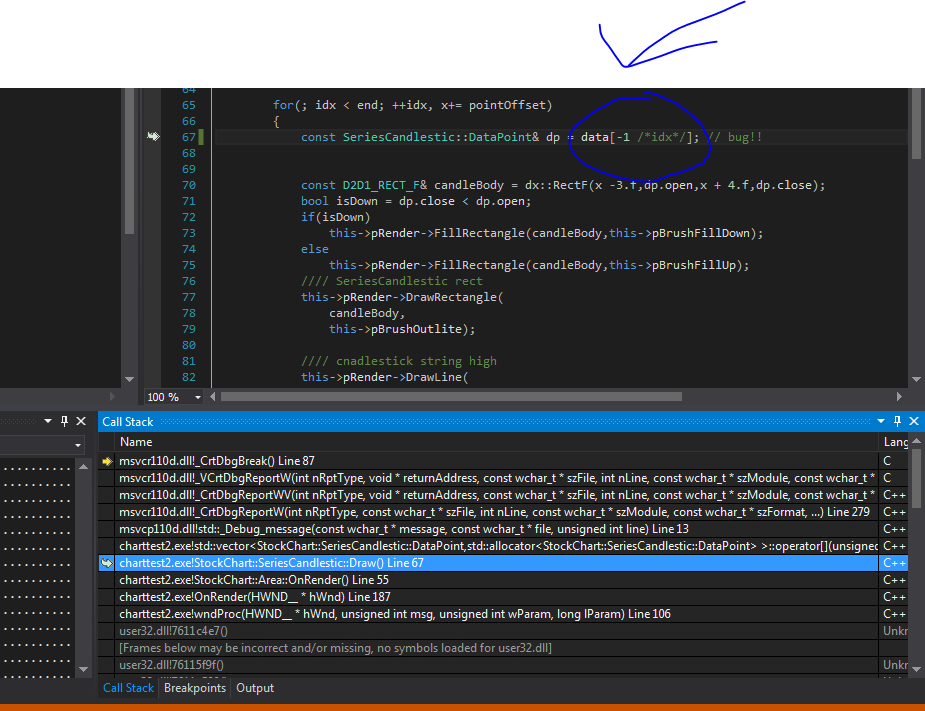Click the '//// SeriesCandlestic rect' comment
Screen dimensions: 925x711
(x=392, y=281)
